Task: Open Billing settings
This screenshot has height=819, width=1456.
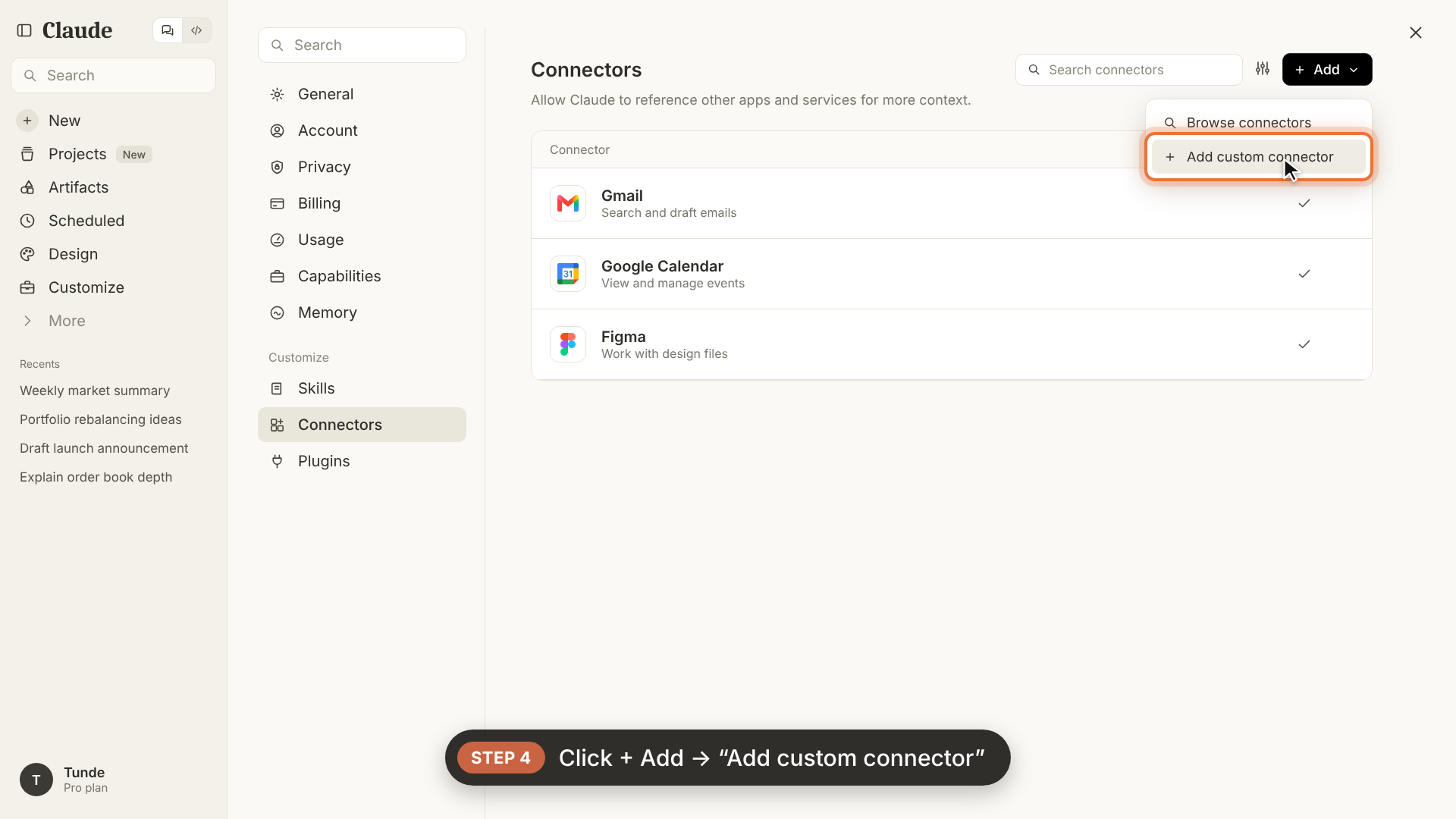Action: [x=362, y=203]
